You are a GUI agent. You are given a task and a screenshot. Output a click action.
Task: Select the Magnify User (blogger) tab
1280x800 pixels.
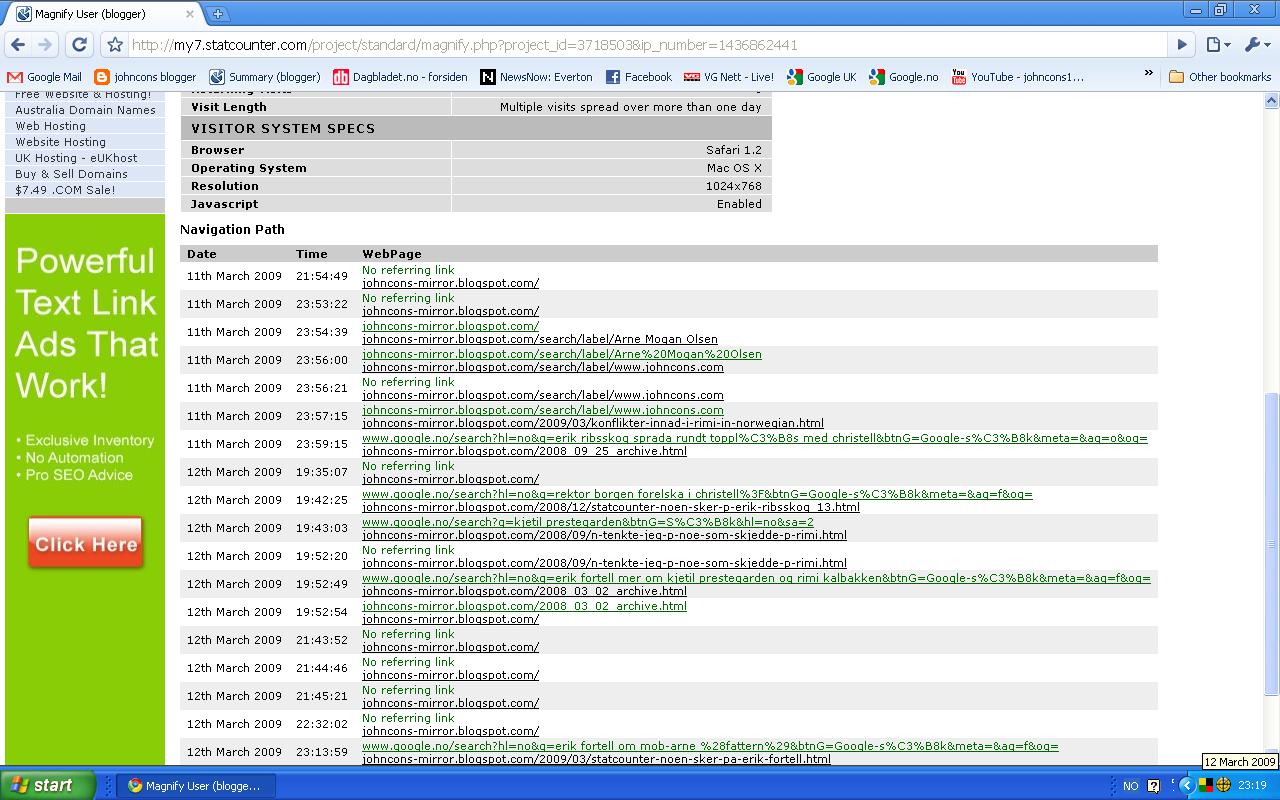[x=102, y=14]
